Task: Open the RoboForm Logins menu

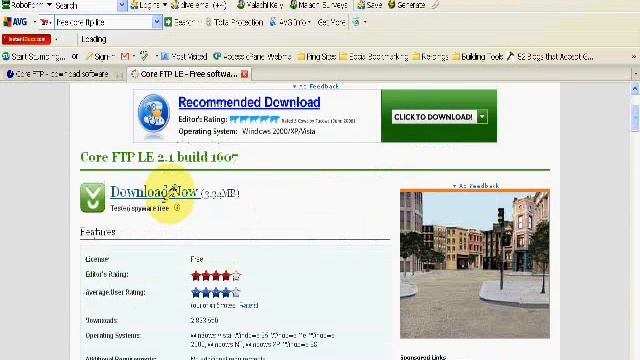Action: coord(149,5)
